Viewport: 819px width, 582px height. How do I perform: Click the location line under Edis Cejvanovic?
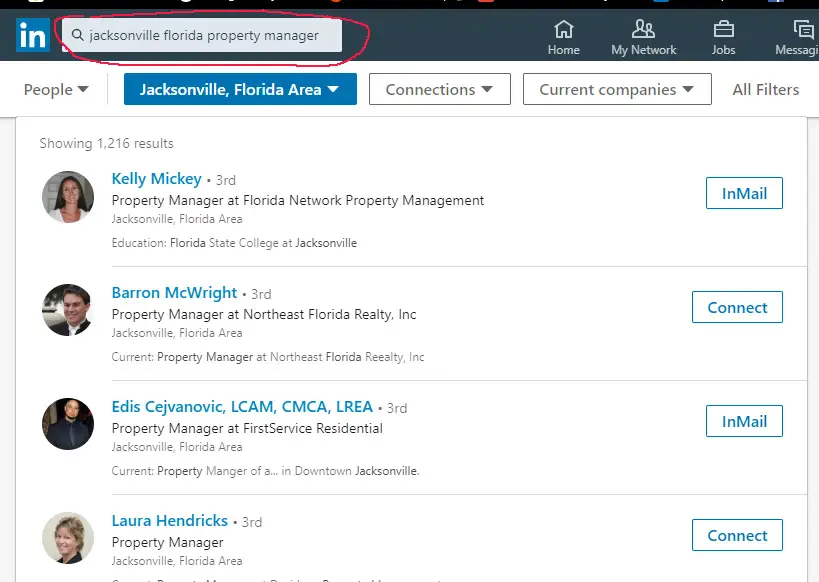177,447
